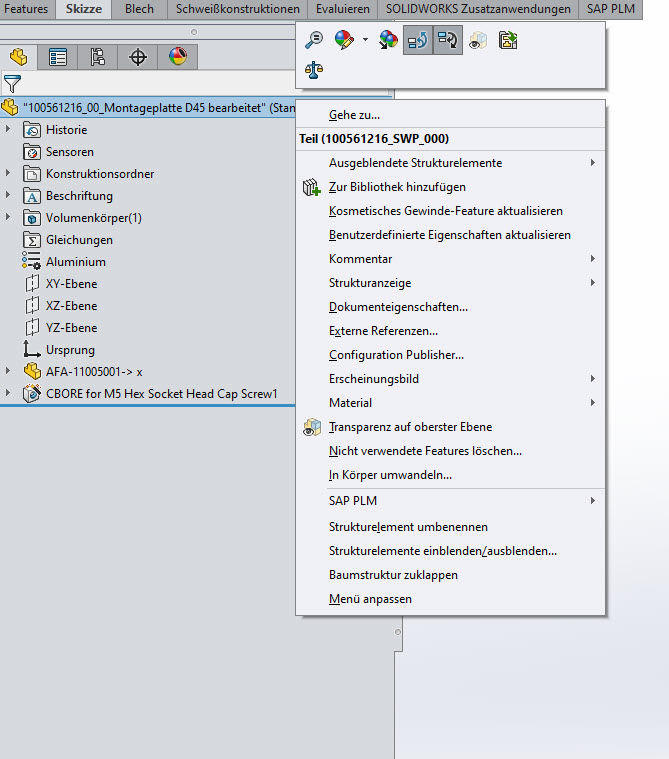669x759 pixels.
Task: Switch to FeatureManager design tree tab icon
Action: [18, 57]
